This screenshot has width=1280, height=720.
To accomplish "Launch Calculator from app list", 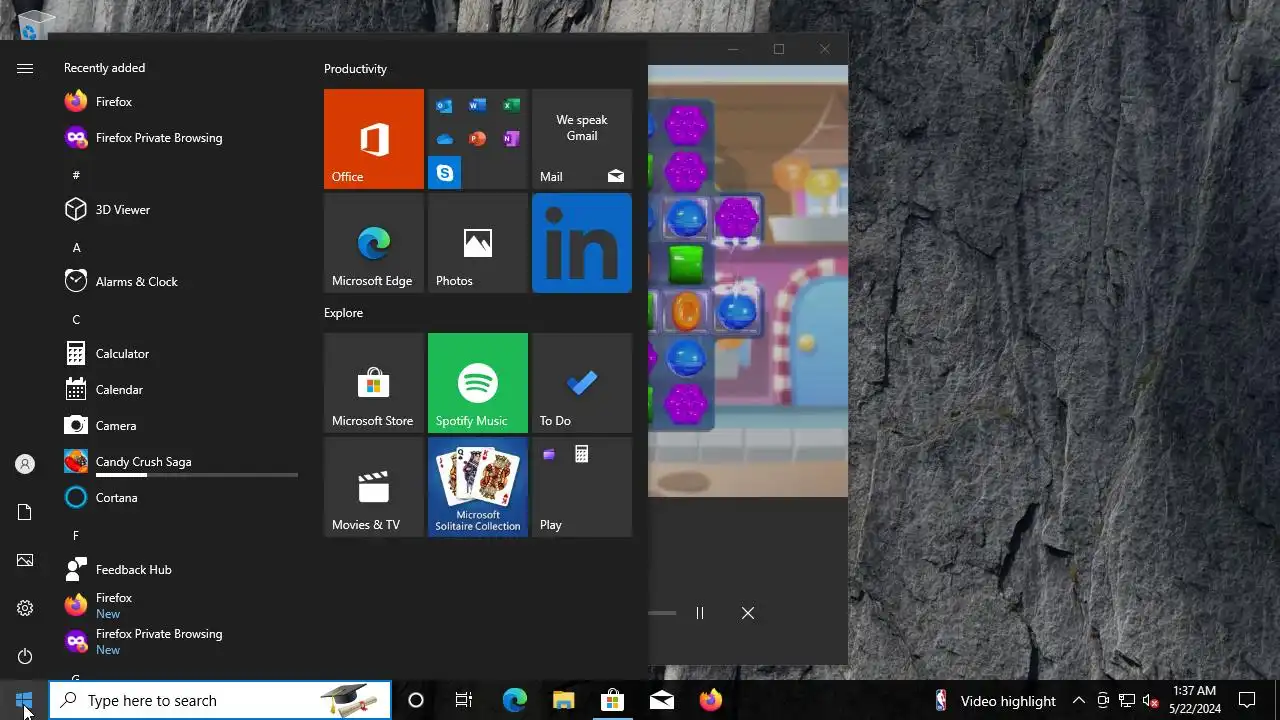I will [x=180, y=354].
